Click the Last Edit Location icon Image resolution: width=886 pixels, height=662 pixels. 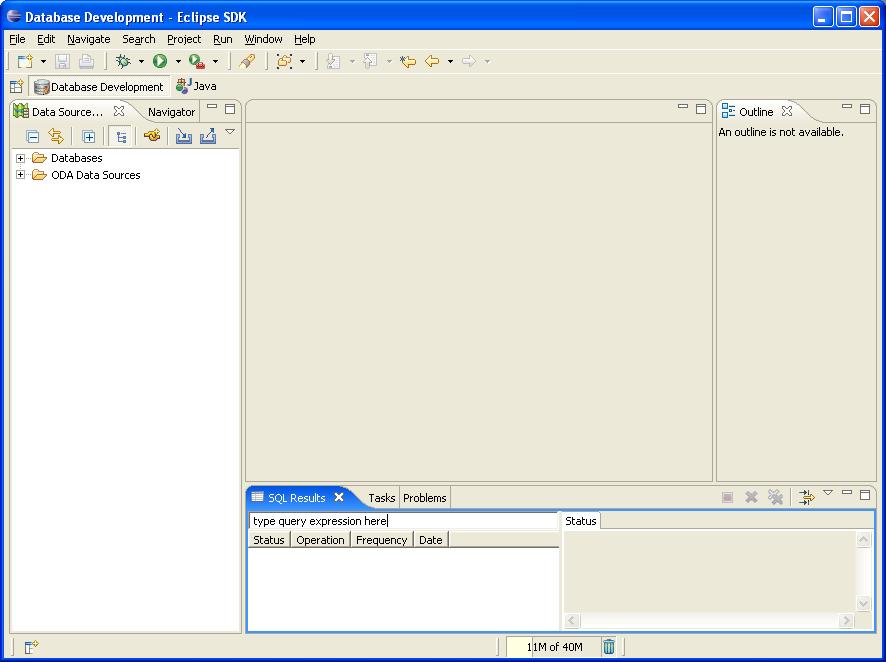pyautogui.click(x=408, y=61)
